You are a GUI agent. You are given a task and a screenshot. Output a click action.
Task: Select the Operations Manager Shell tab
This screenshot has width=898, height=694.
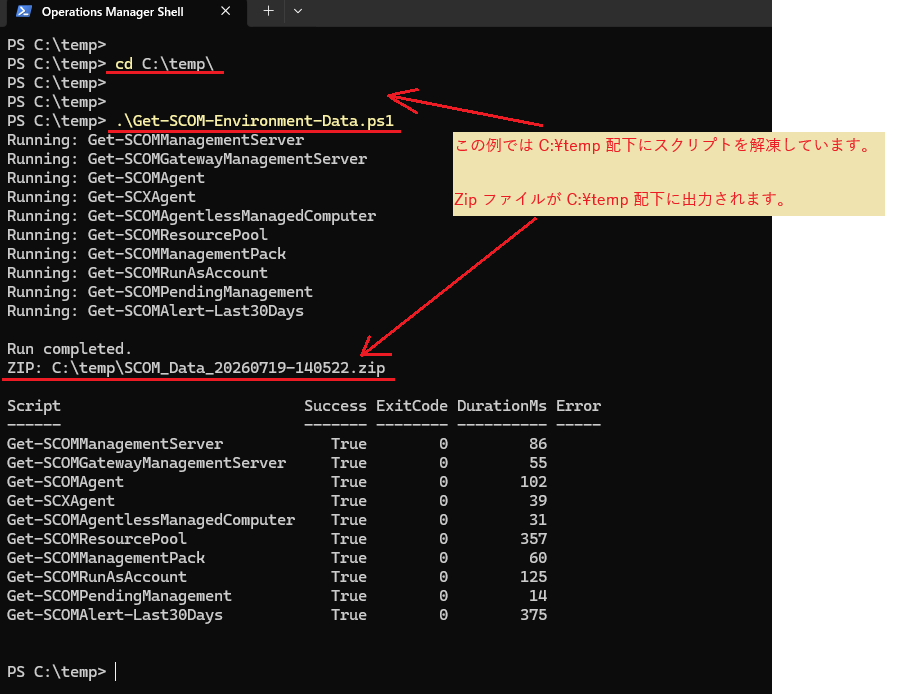tap(127, 12)
